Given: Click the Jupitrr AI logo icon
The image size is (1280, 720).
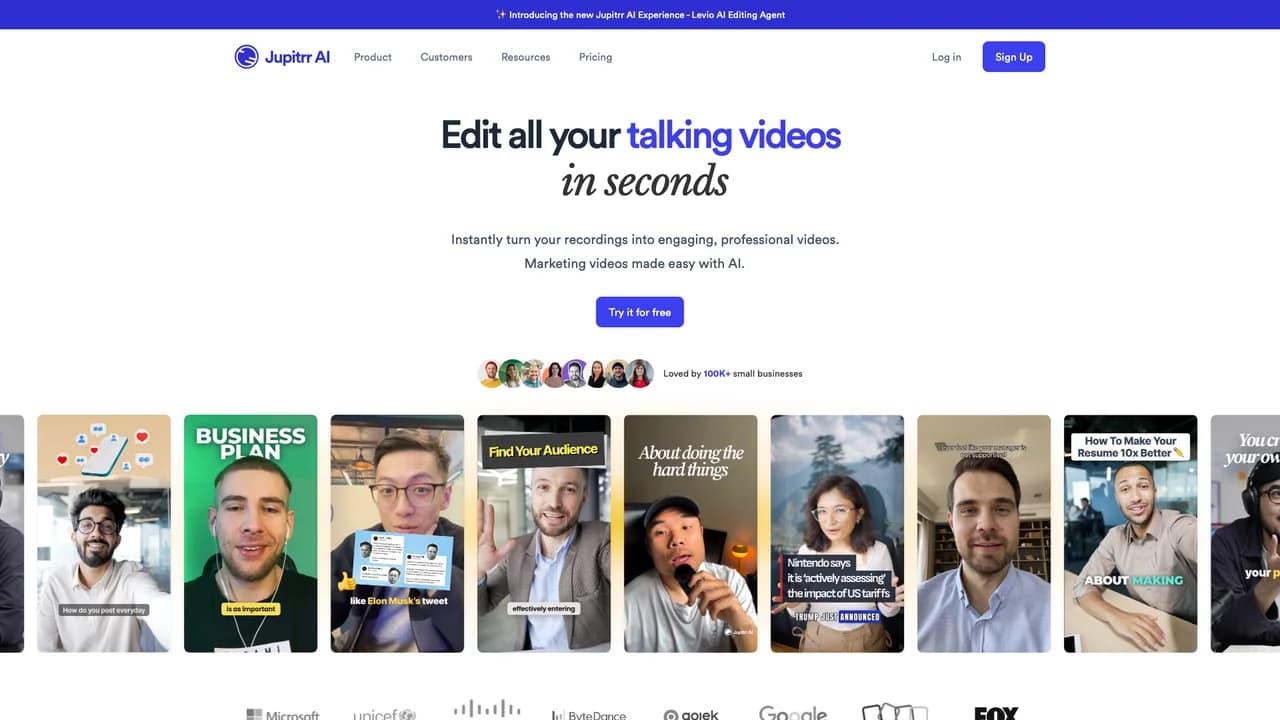Looking at the screenshot, I should coord(246,57).
